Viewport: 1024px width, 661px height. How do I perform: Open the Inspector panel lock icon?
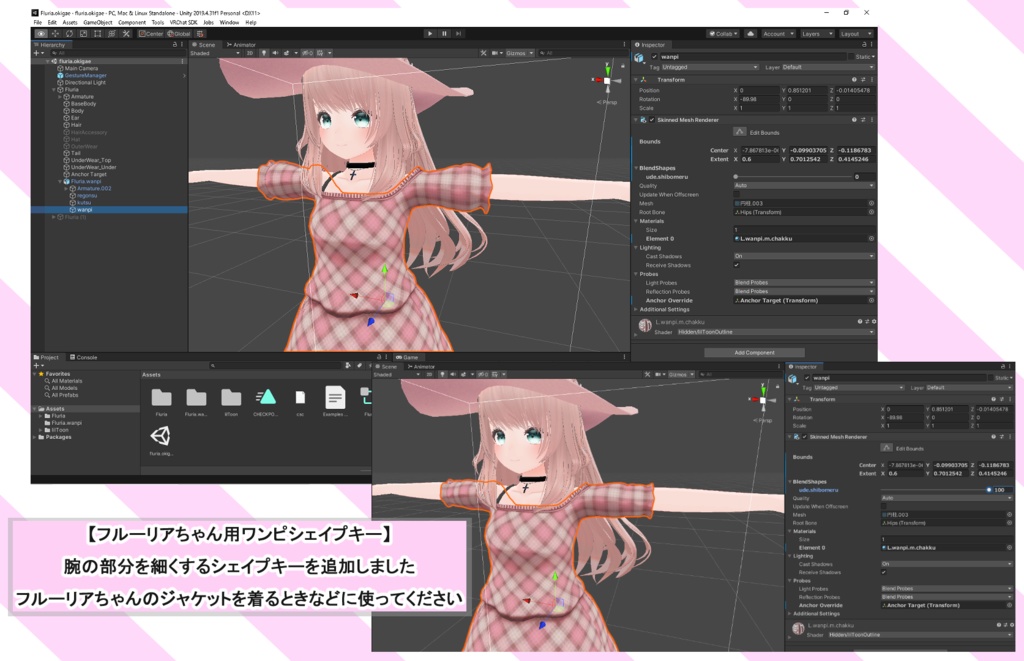862,44
